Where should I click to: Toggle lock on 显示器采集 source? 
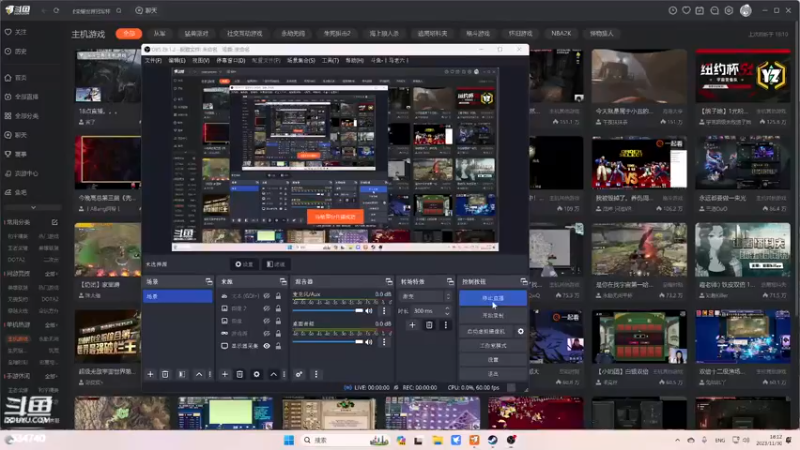[278, 345]
